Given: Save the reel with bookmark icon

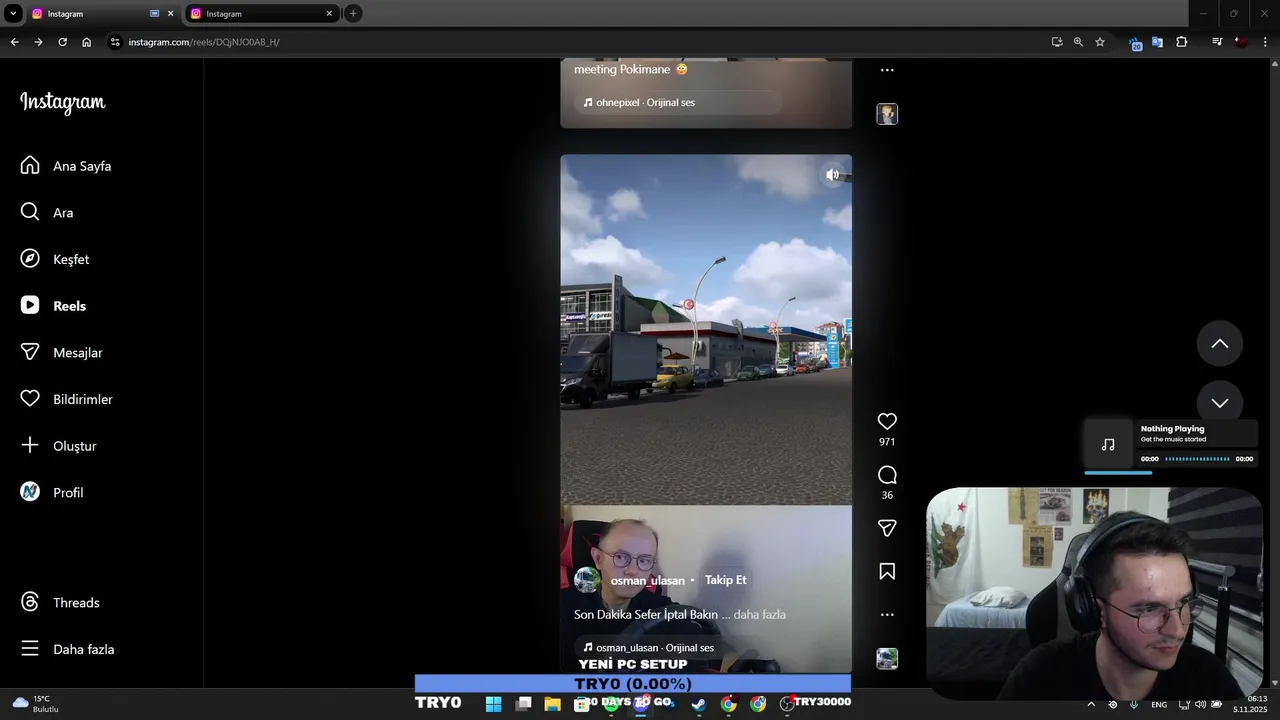Looking at the screenshot, I should pos(887,572).
